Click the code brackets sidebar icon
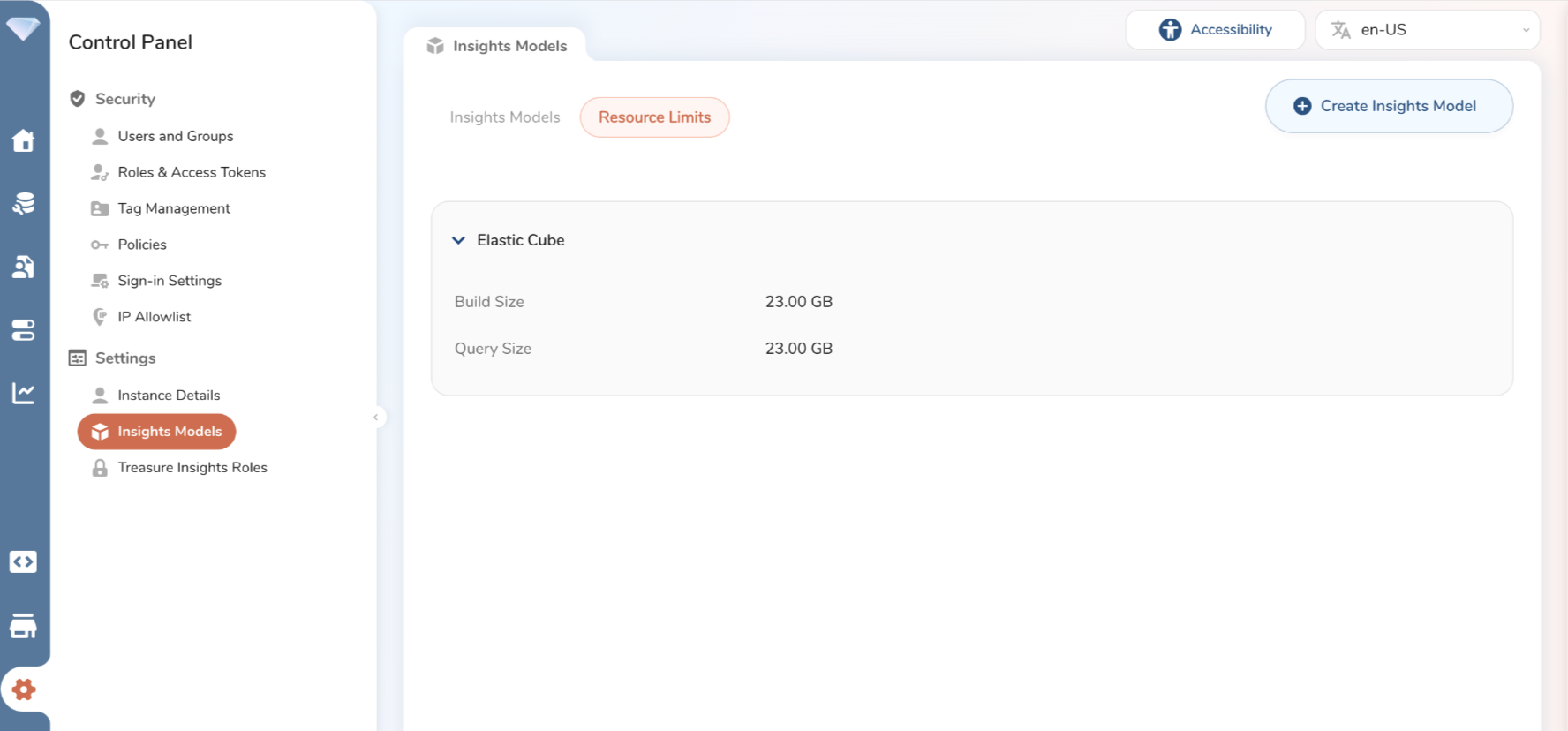The width and height of the screenshot is (1568, 731). point(24,562)
